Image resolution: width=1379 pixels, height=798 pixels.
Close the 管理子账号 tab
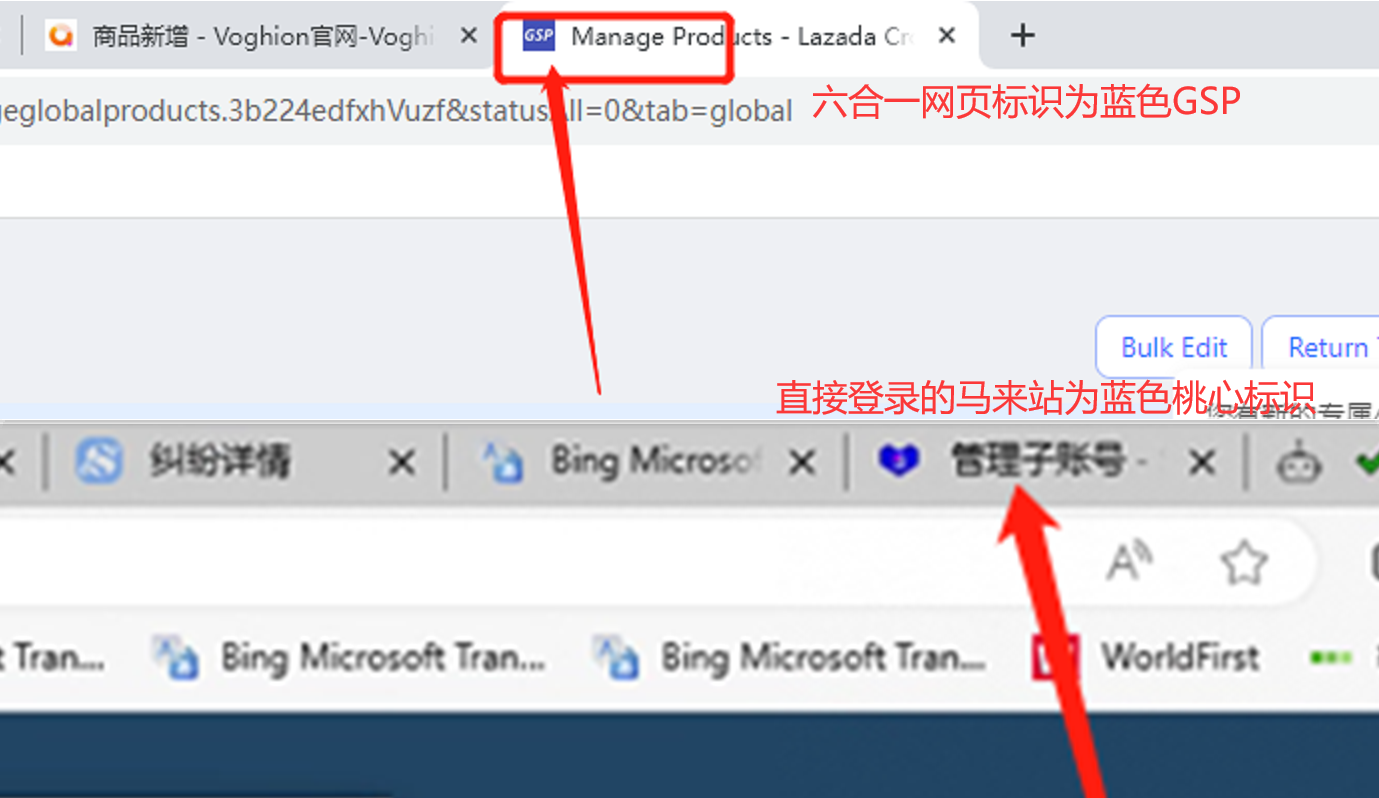pyautogui.click(x=1203, y=462)
